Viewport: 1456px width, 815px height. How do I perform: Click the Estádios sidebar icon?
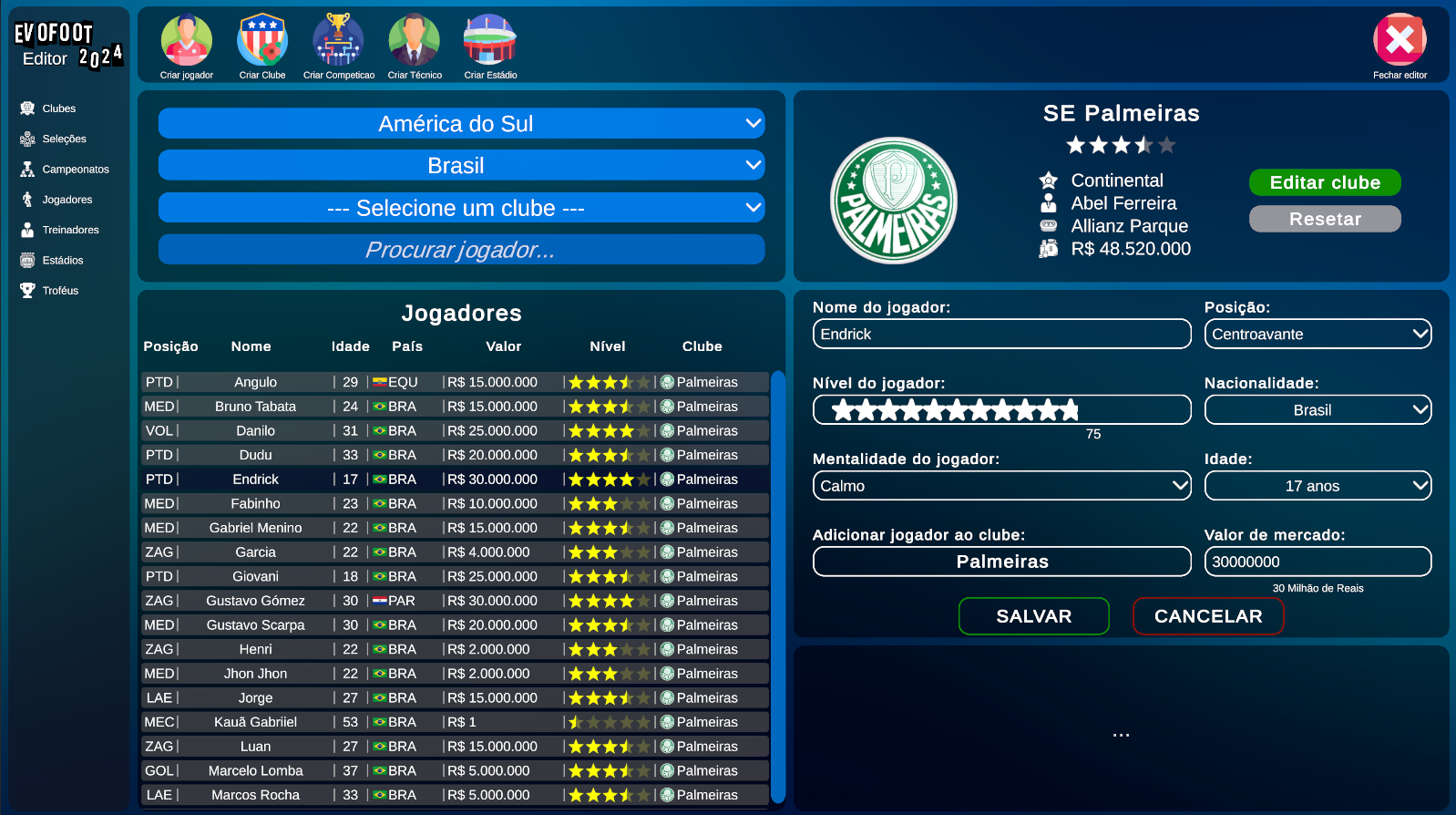pos(27,260)
